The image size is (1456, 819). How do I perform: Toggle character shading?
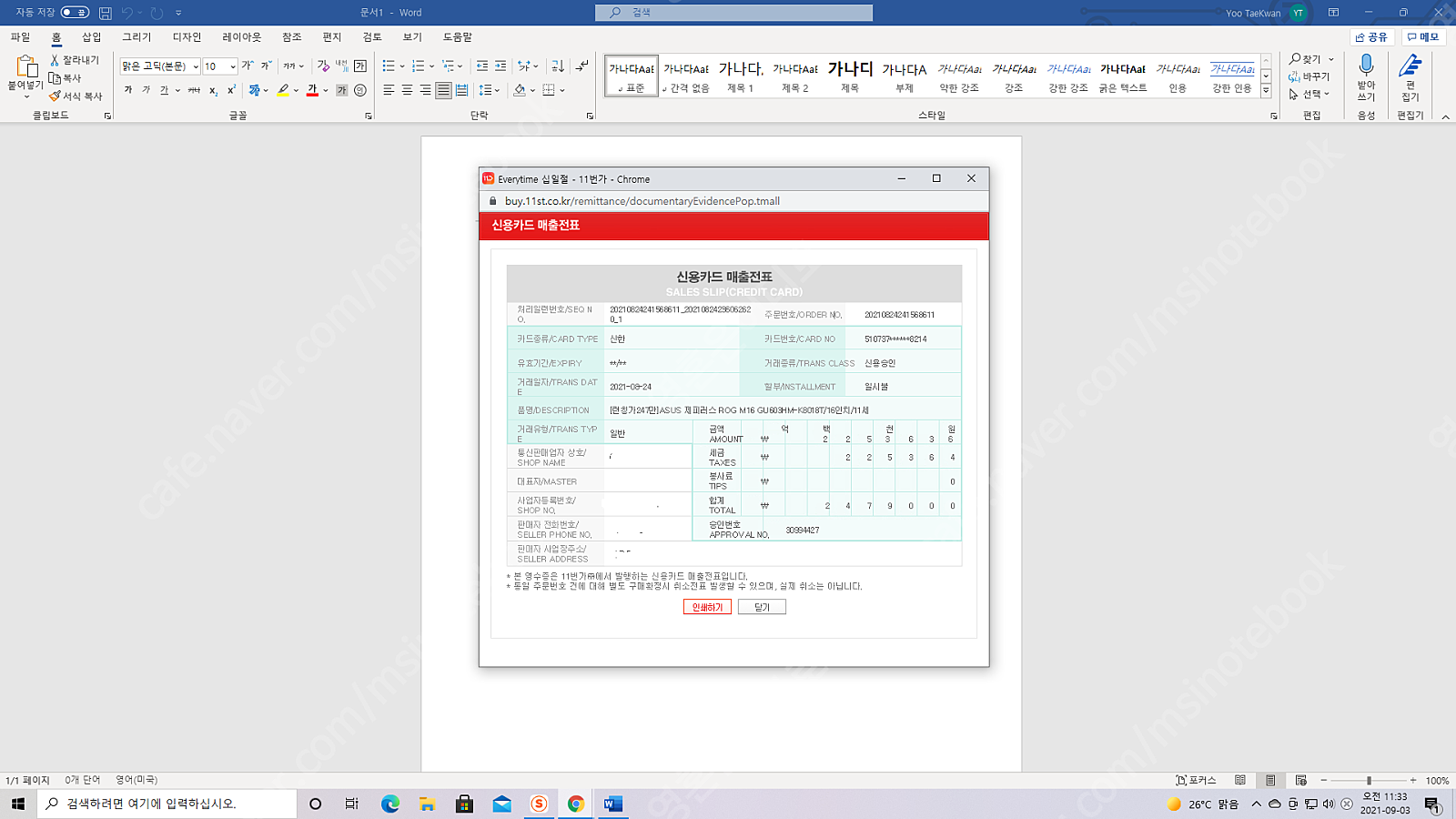point(342,90)
